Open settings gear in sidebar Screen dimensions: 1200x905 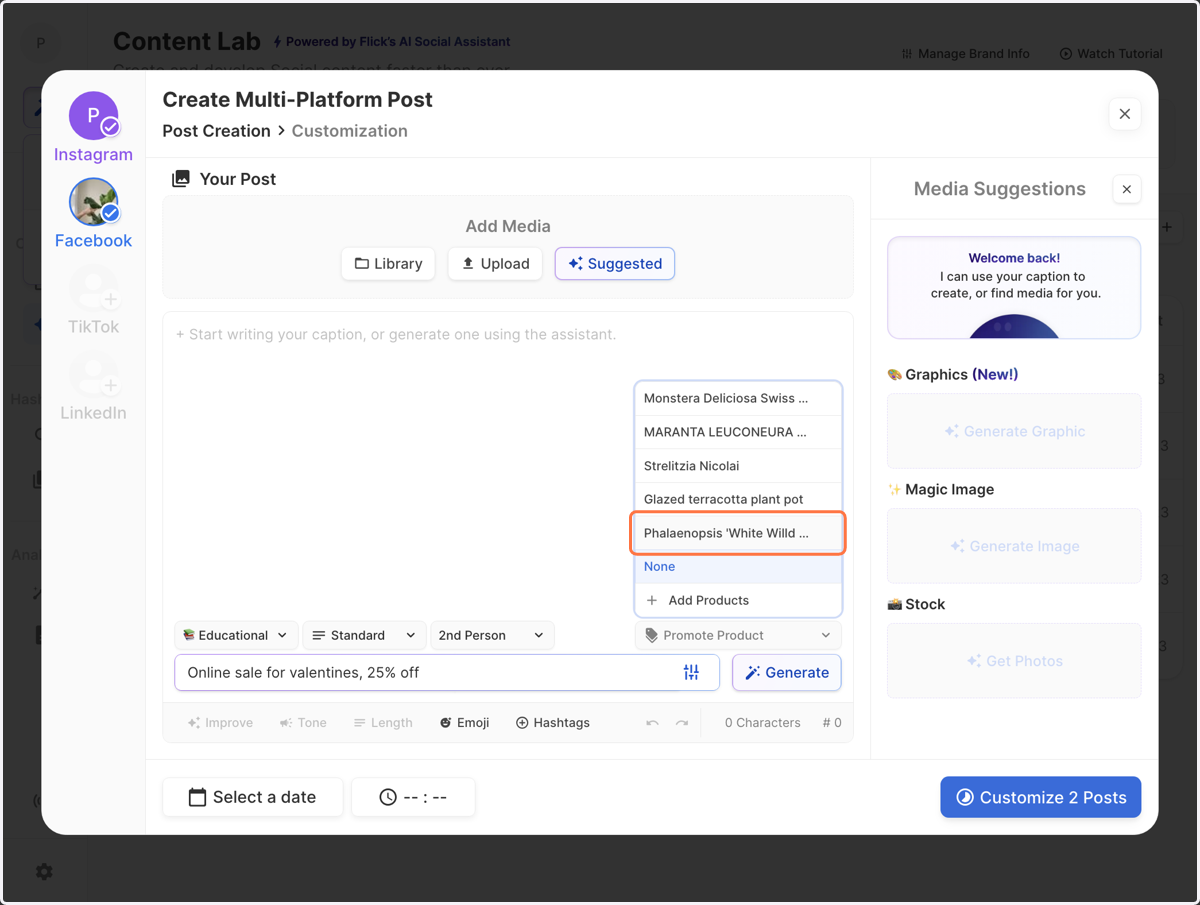point(44,872)
